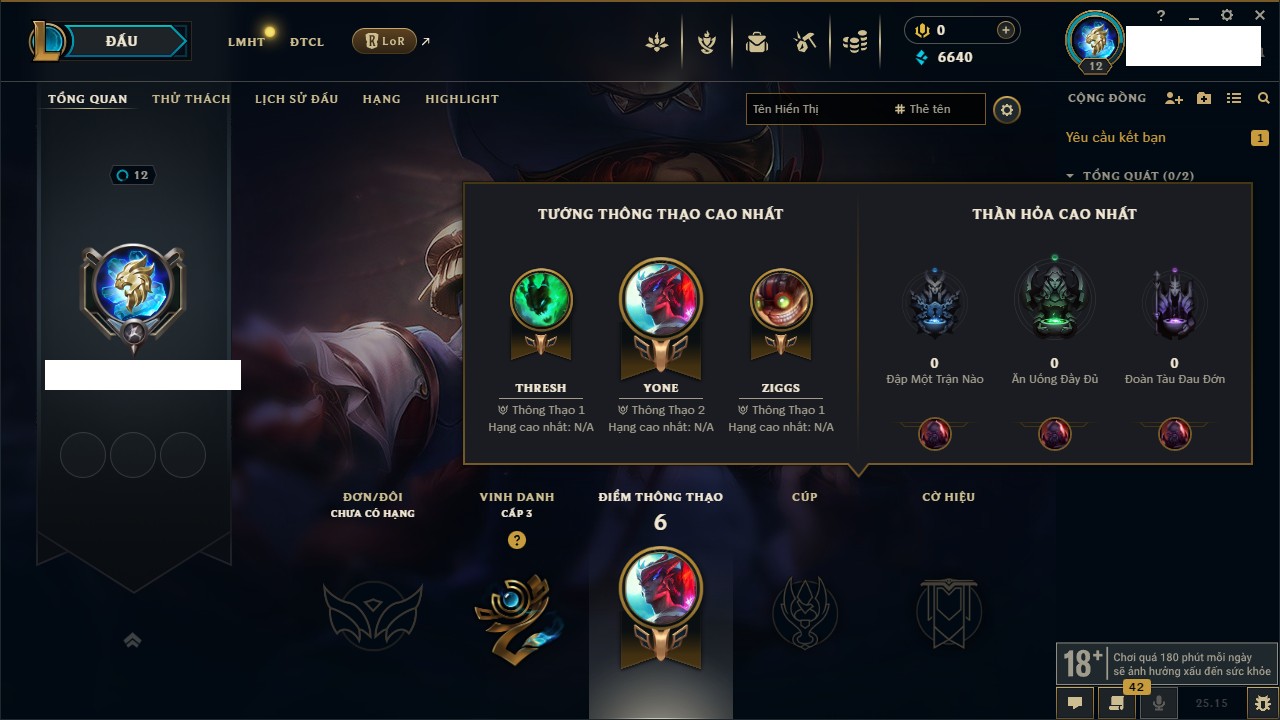
Task: Open the Crafting hammer icon in top bar
Action: click(x=805, y=42)
